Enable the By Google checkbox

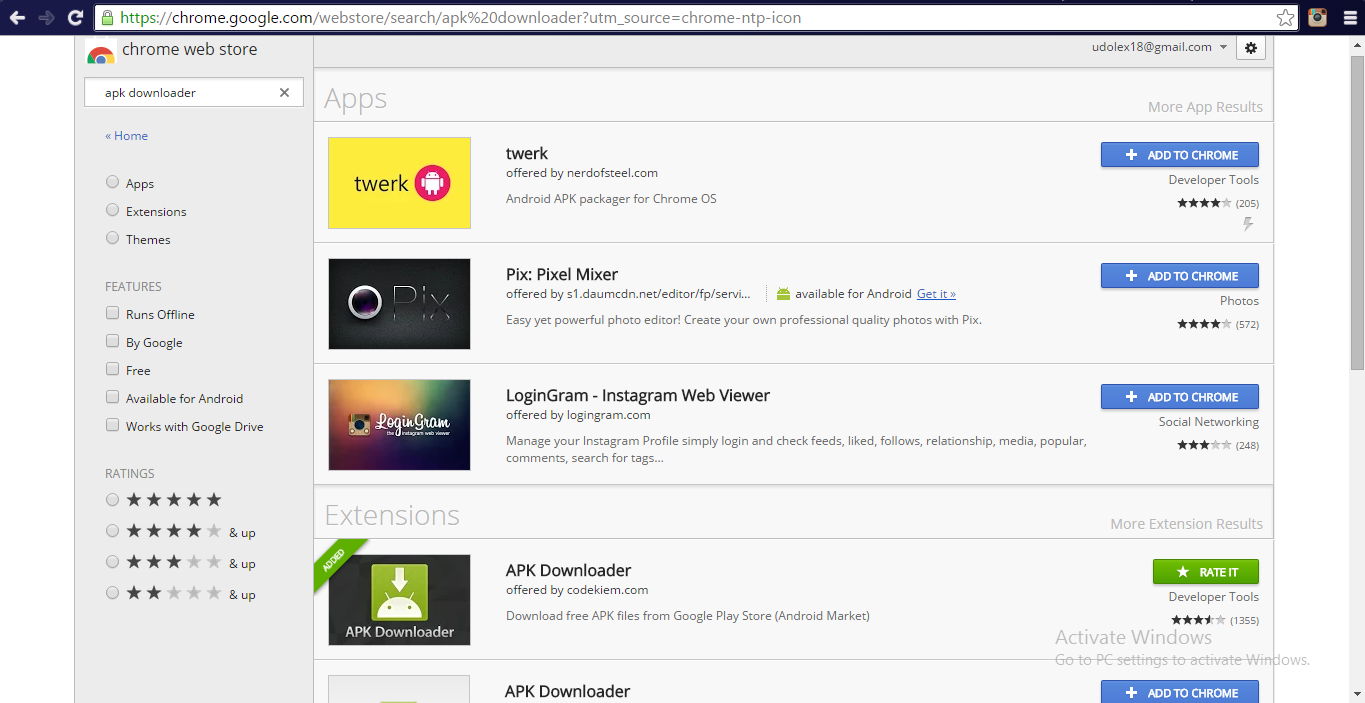112,341
